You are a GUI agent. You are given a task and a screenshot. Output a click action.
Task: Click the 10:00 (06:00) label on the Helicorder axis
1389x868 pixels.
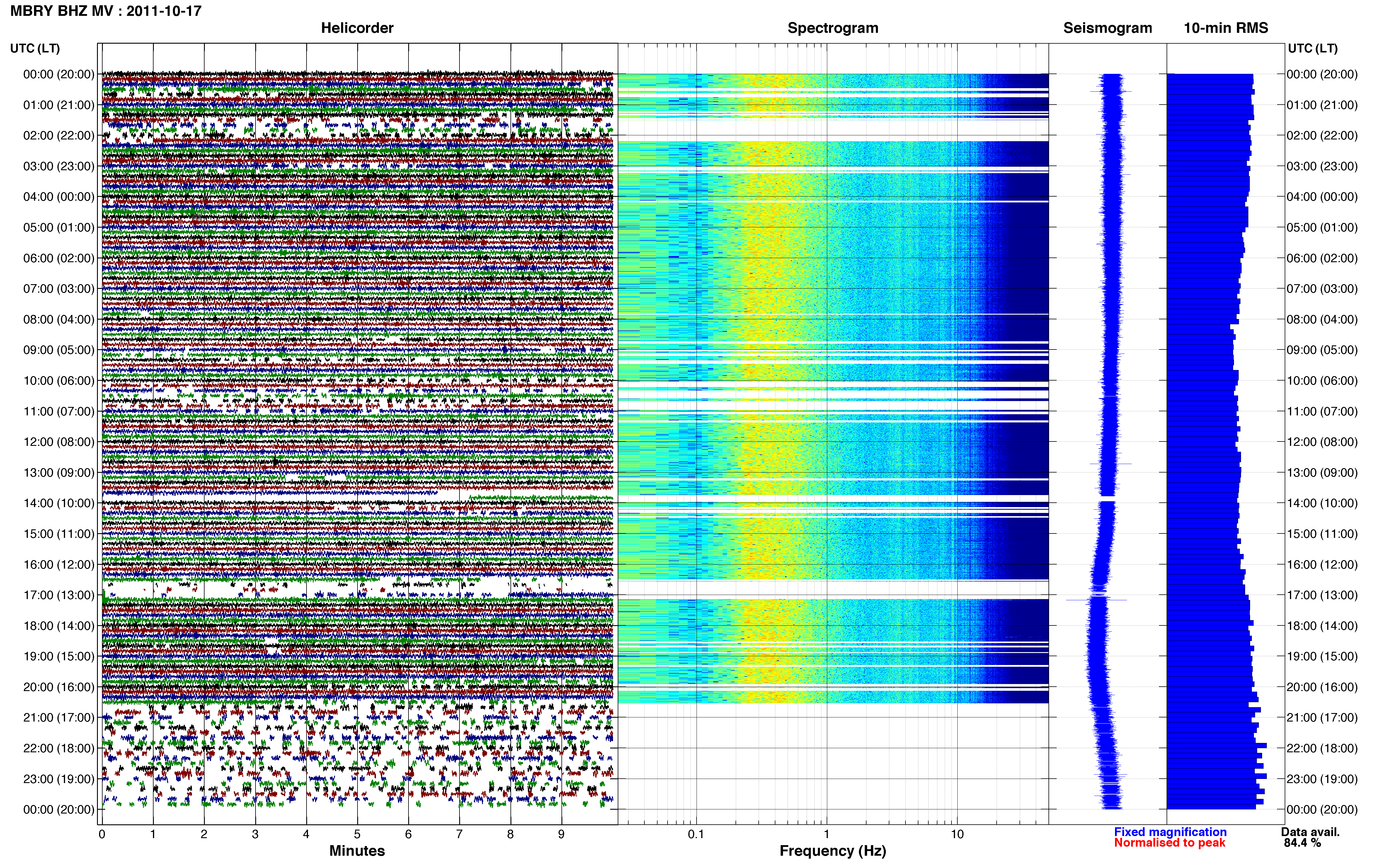tap(59, 381)
